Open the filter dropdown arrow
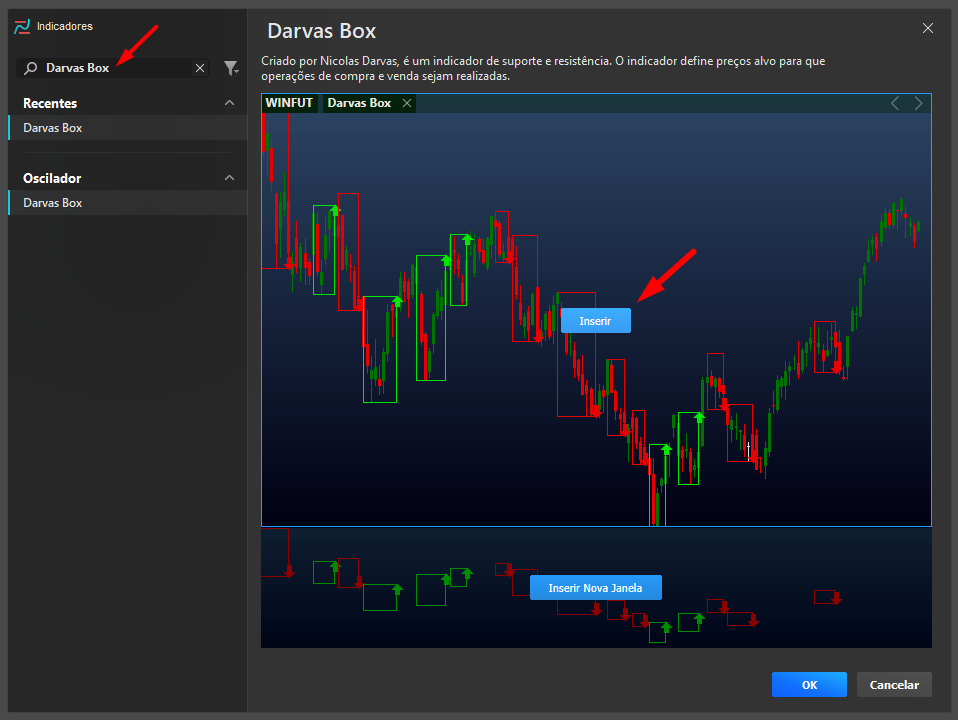 (238, 70)
